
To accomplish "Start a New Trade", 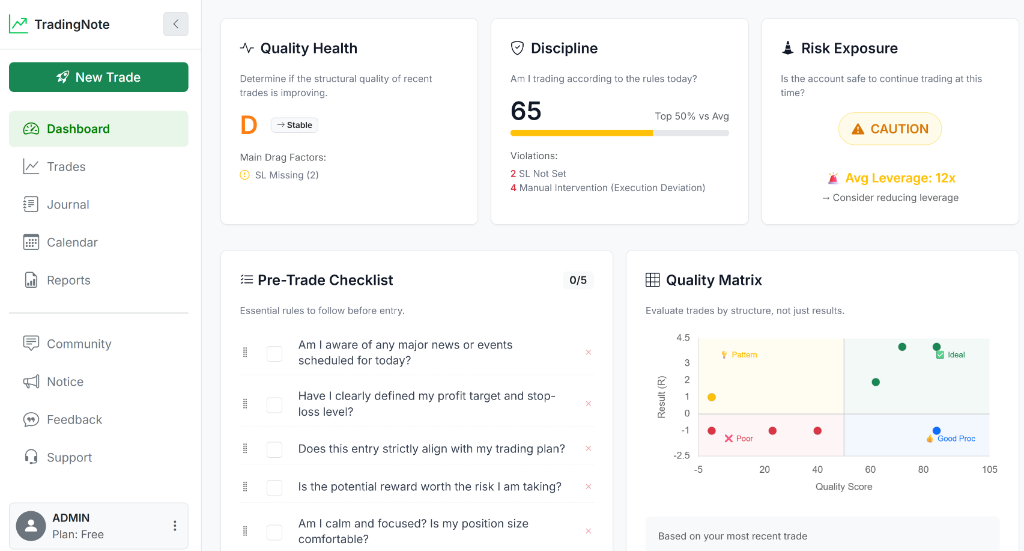I will coord(99,77).
